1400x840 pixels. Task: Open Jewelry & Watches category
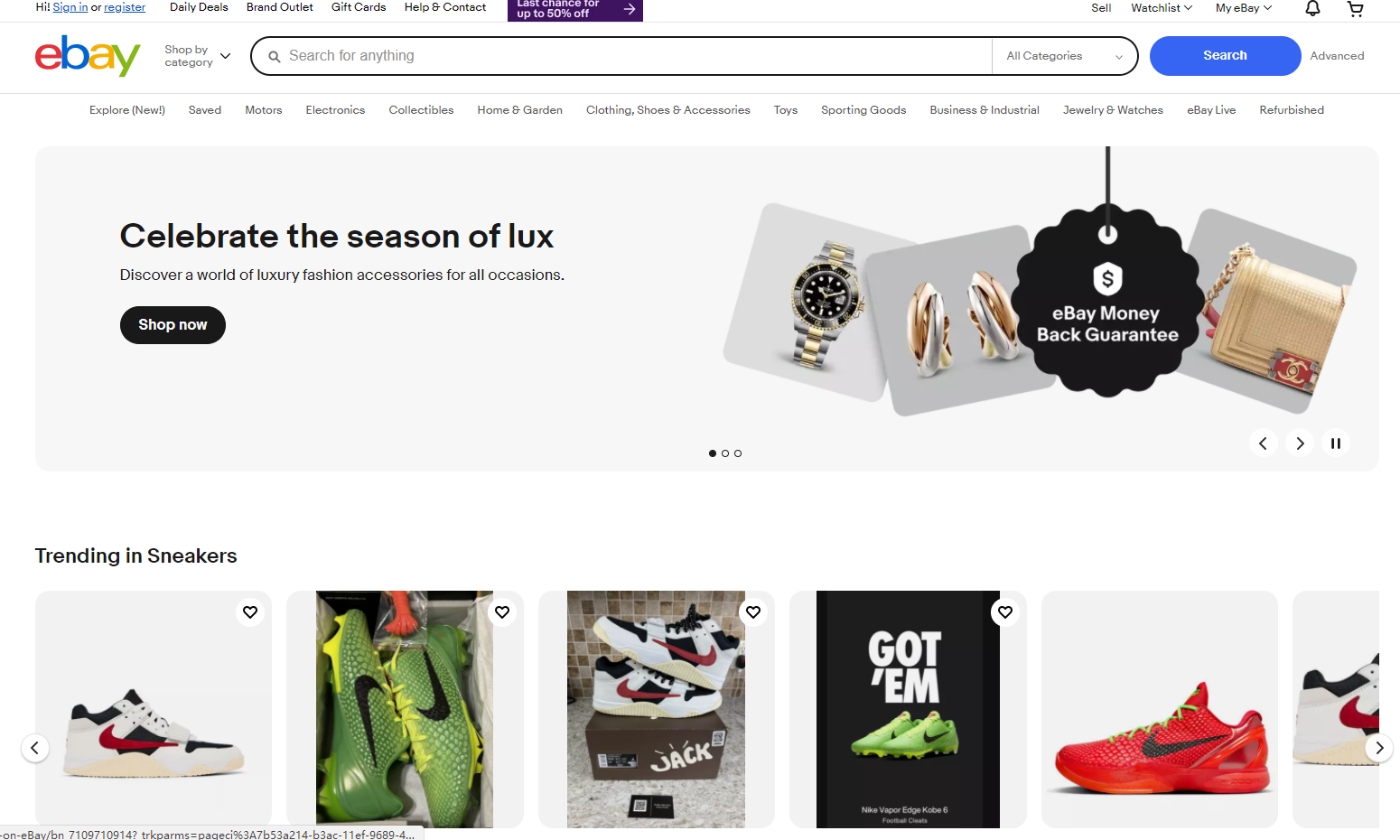click(x=1113, y=110)
